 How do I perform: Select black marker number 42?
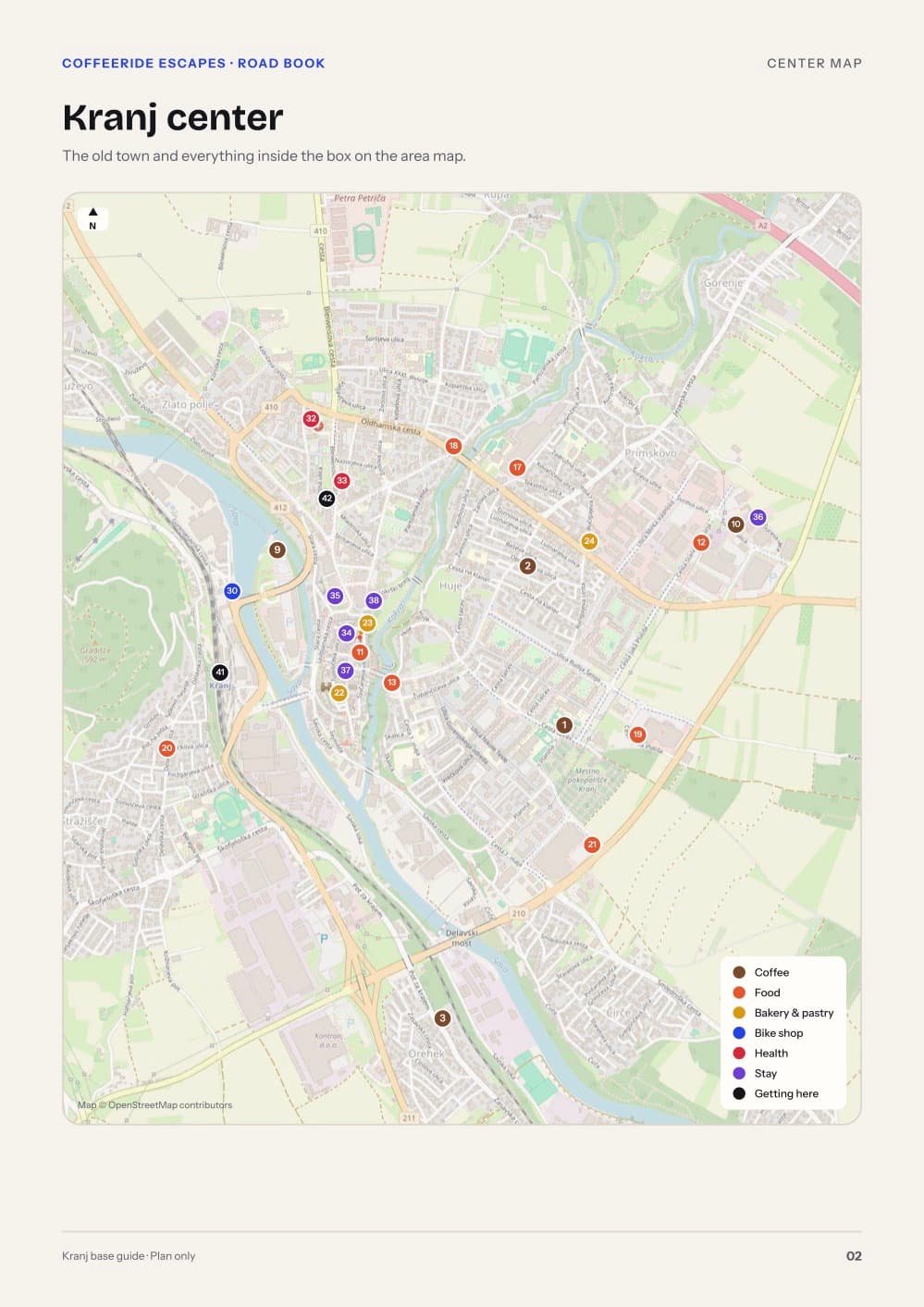(326, 499)
